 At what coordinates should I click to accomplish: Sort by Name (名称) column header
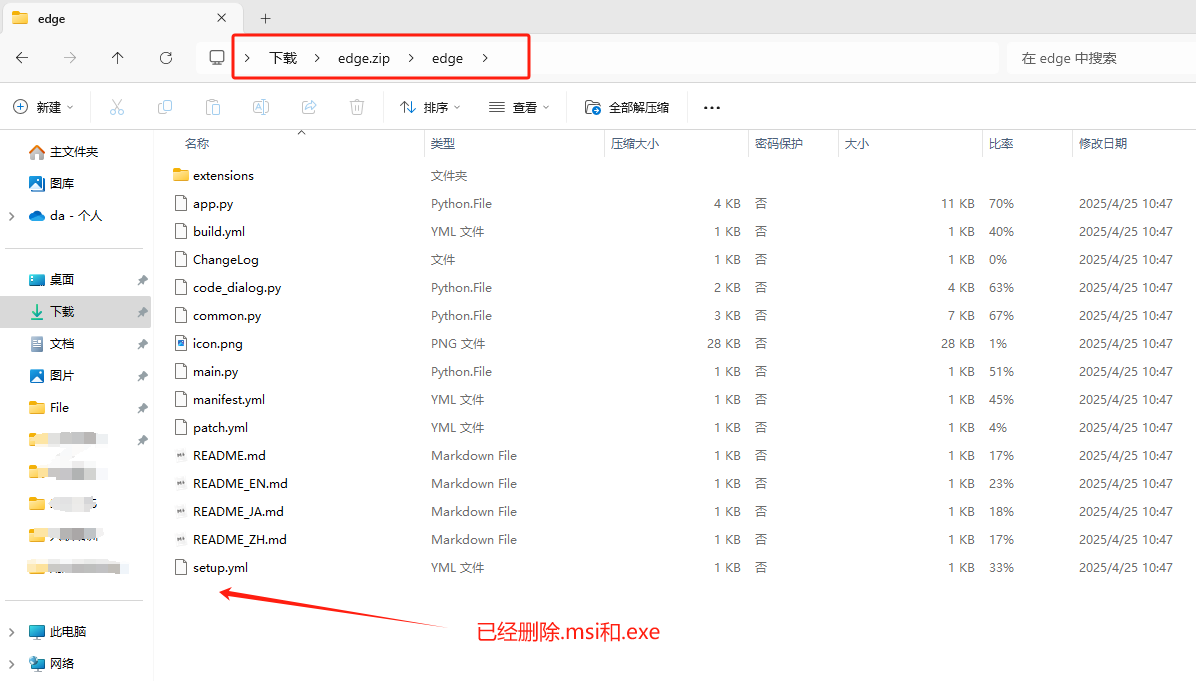(x=197, y=143)
